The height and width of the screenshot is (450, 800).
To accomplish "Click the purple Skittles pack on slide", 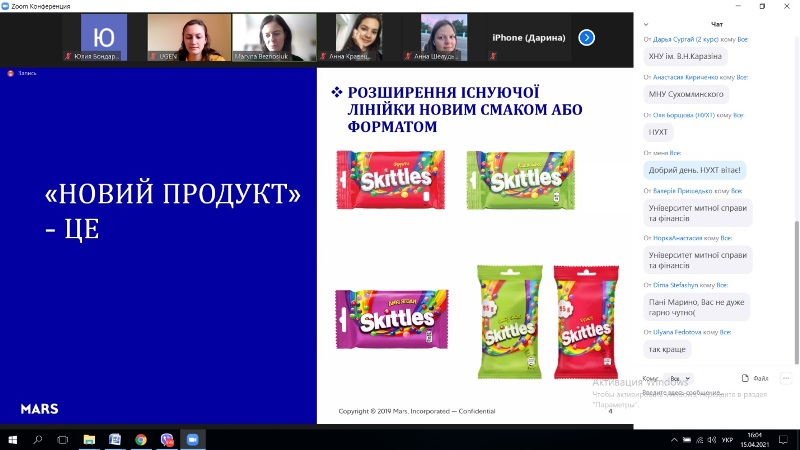I will click(392, 319).
